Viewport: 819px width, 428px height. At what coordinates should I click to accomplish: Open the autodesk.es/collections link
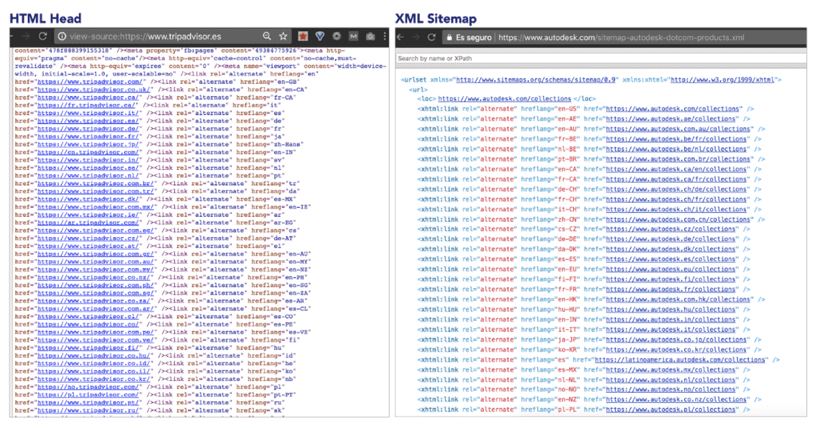point(673,259)
